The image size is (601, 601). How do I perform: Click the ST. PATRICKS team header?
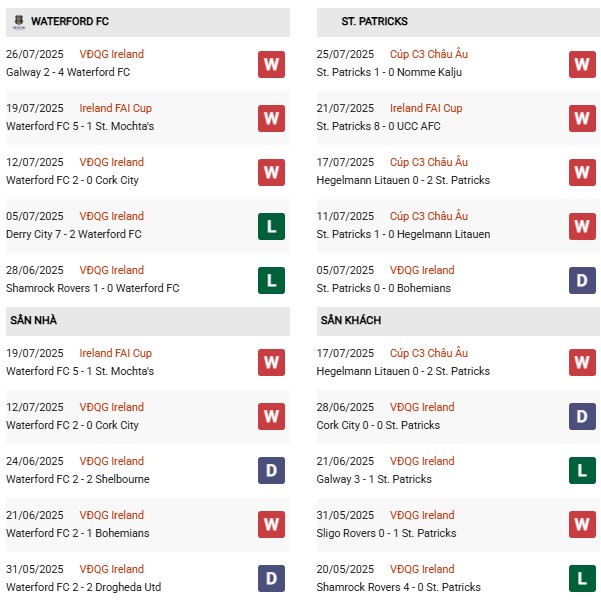374,21
